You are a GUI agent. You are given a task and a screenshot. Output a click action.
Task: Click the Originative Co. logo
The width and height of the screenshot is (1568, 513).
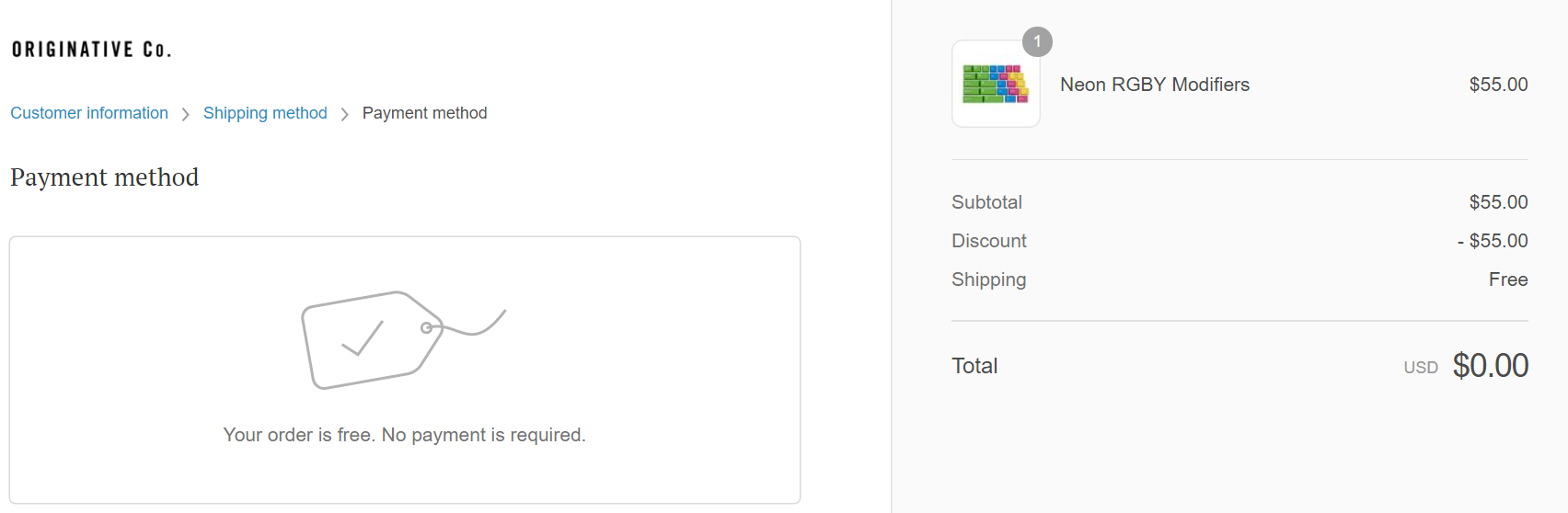pos(91,50)
